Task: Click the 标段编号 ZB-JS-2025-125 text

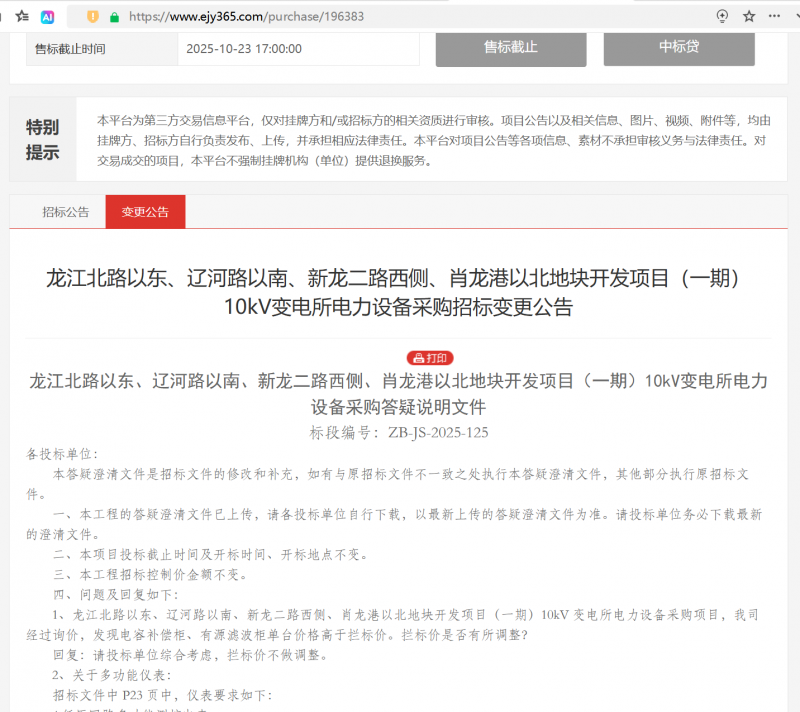Action: (399, 432)
